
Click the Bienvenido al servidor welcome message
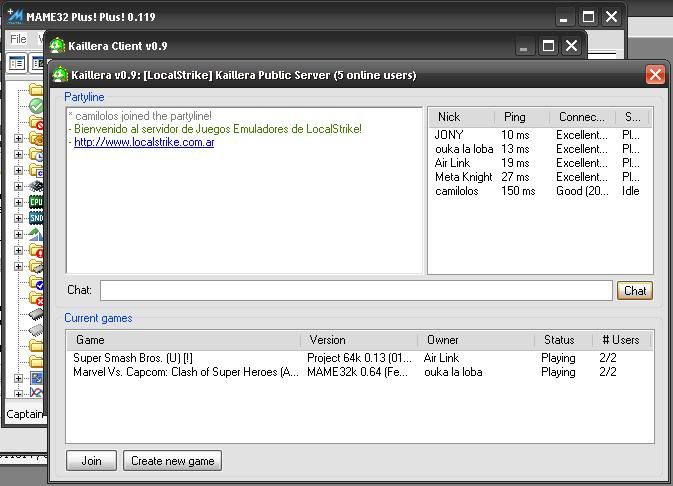point(218,129)
